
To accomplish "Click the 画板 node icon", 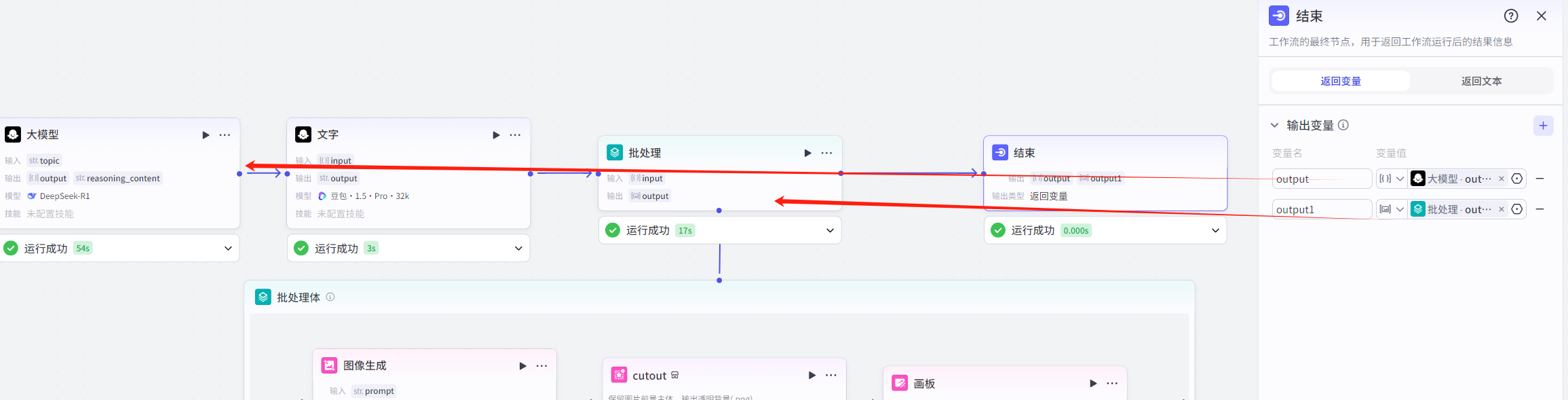I will (x=900, y=383).
